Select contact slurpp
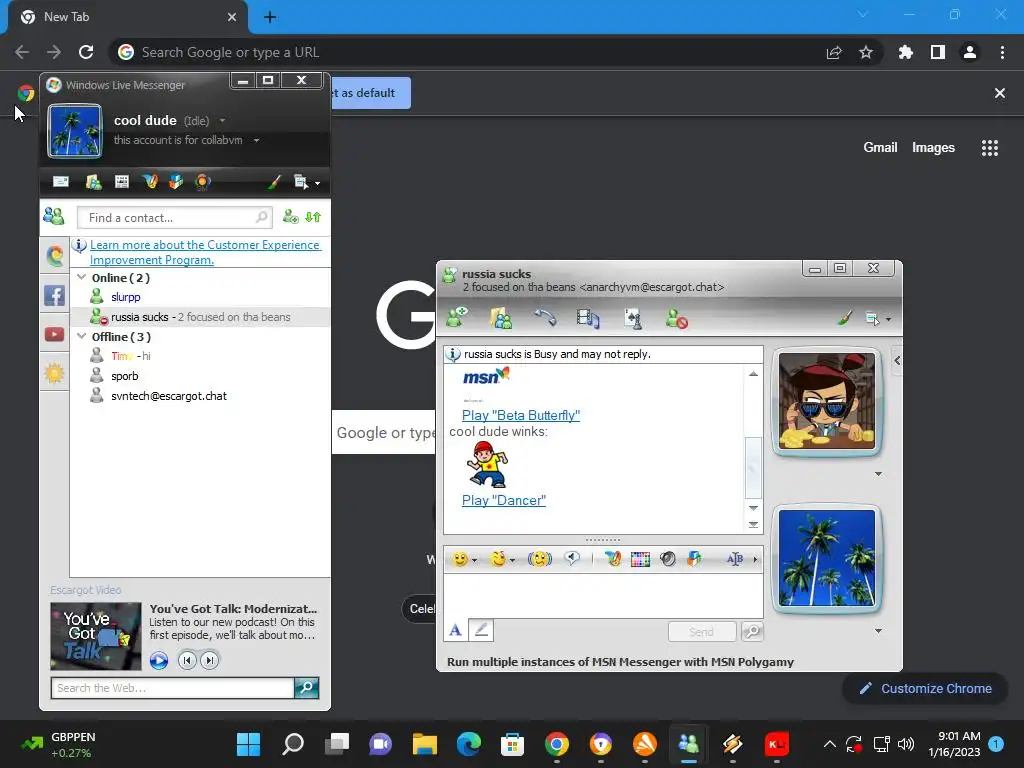1024x768 pixels. (x=125, y=297)
